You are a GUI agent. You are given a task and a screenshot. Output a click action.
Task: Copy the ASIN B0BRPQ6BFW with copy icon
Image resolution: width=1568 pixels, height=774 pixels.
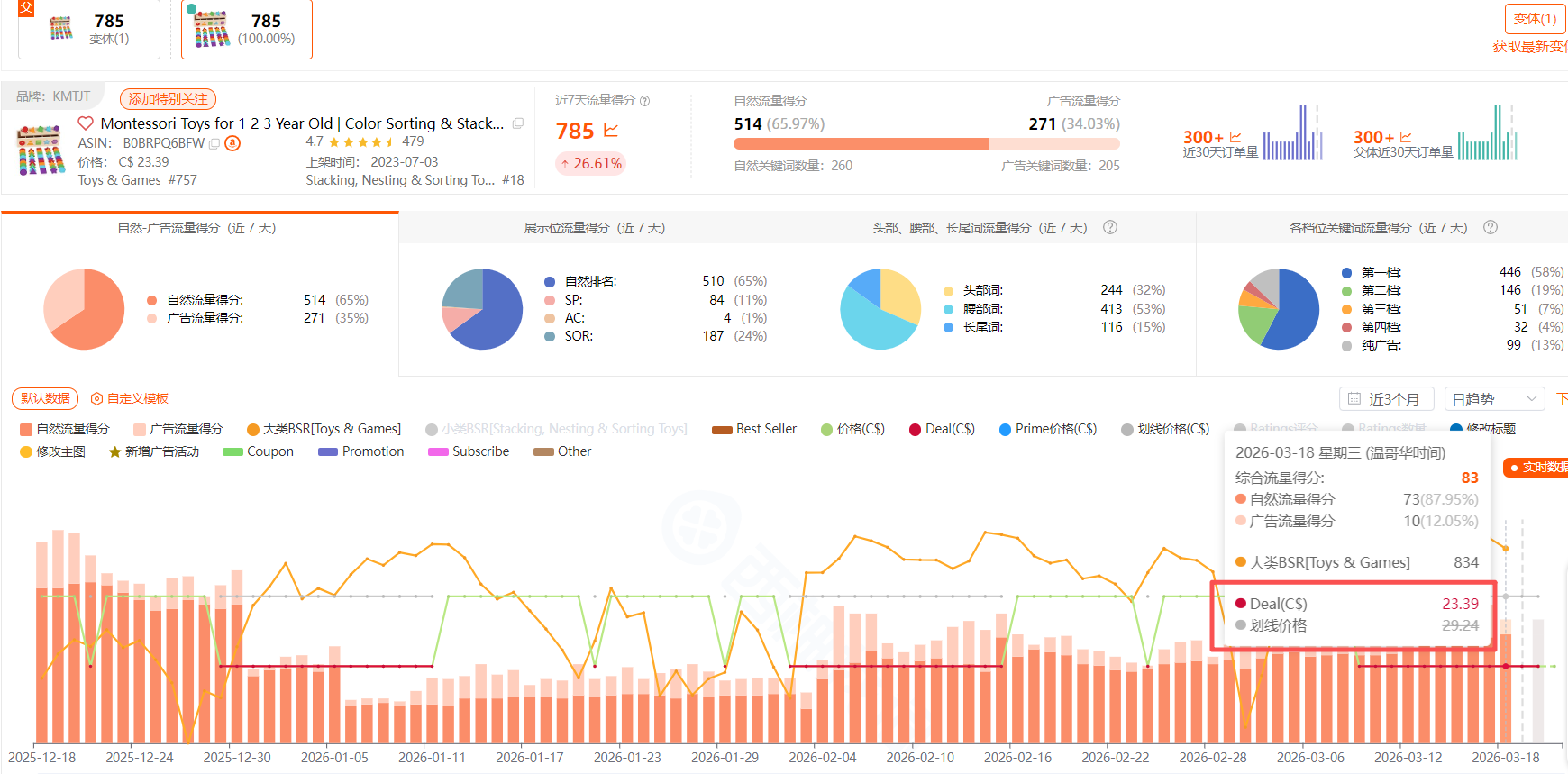[x=214, y=144]
